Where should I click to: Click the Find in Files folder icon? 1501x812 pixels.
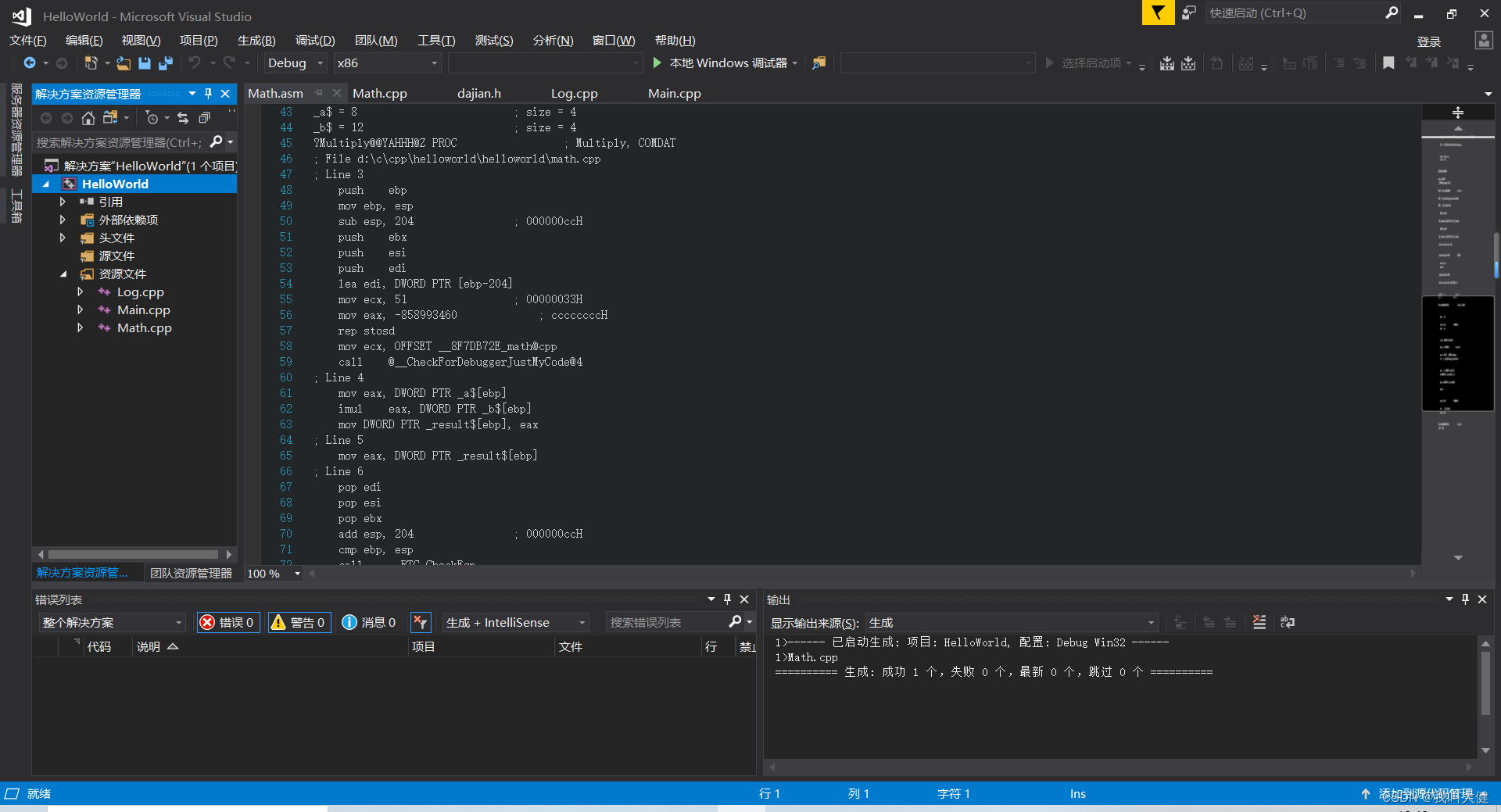tap(819, 63)
